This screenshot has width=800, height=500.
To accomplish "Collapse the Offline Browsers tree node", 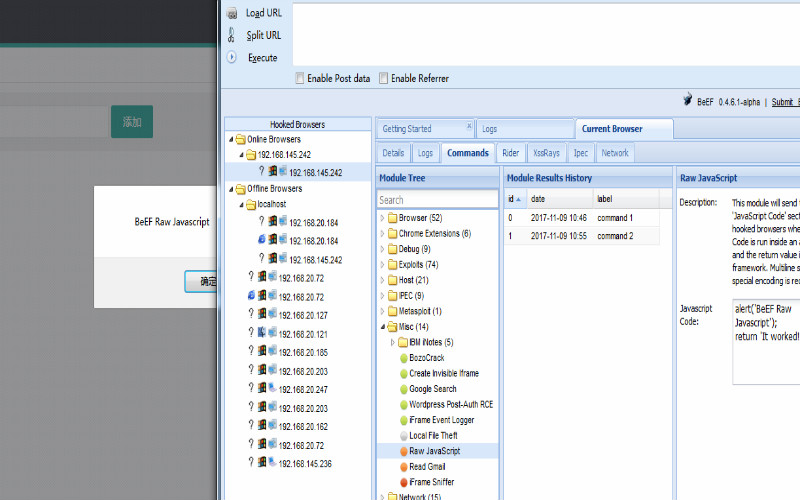I will (231, 189).
